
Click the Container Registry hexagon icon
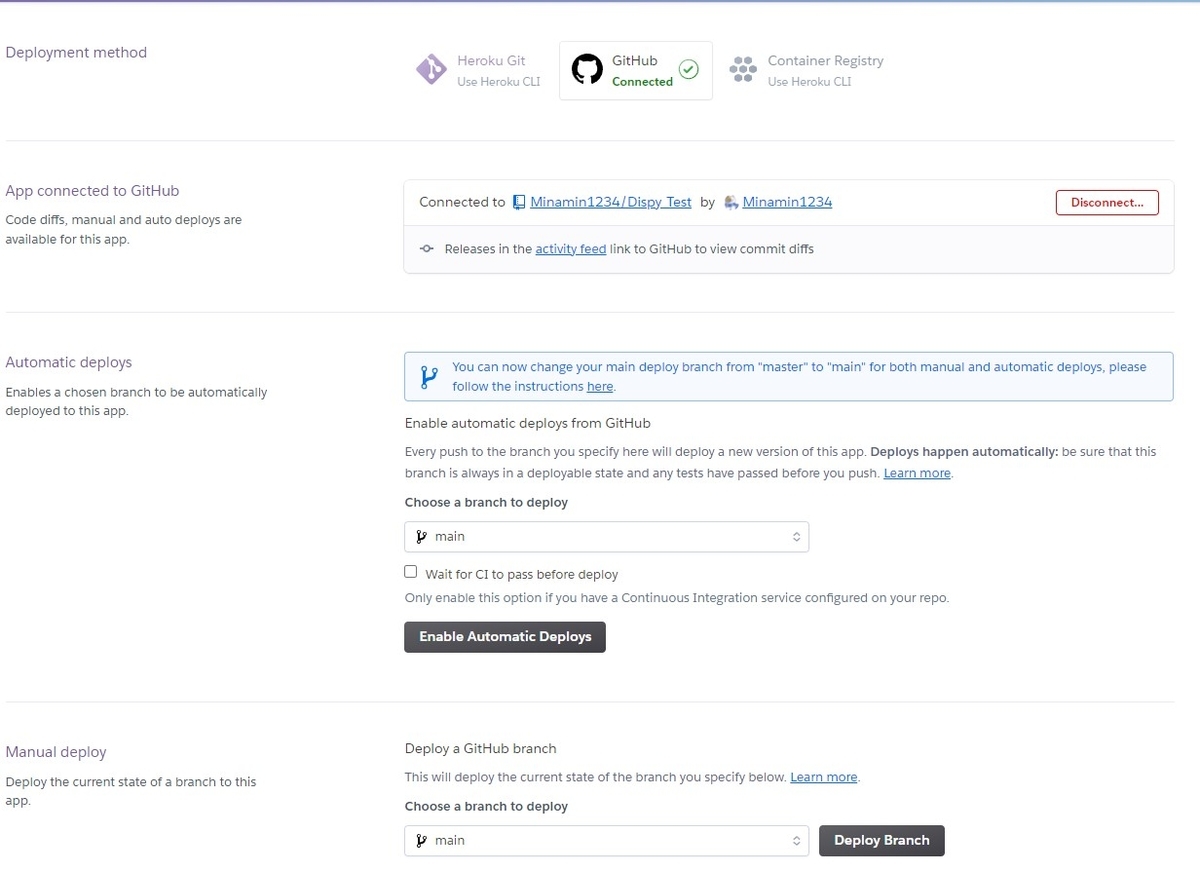tap(742, 70)
